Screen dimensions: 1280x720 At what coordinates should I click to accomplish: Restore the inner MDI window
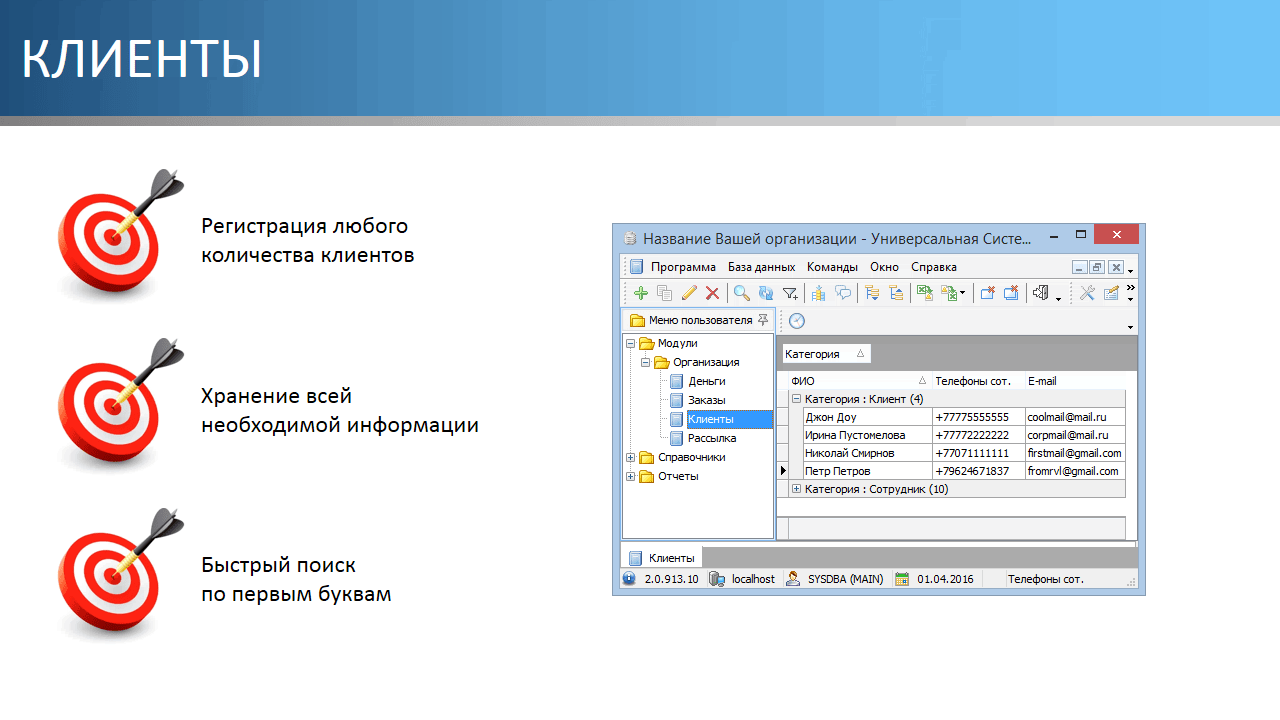pyautogui.click(x=1097, y=267)
